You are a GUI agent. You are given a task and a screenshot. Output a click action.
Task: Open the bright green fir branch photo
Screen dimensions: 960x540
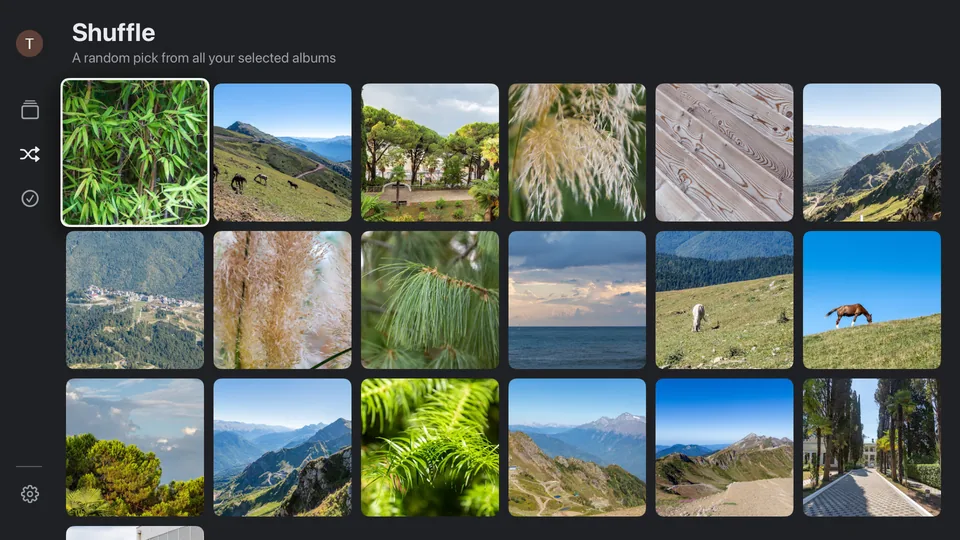coord(430,448)
